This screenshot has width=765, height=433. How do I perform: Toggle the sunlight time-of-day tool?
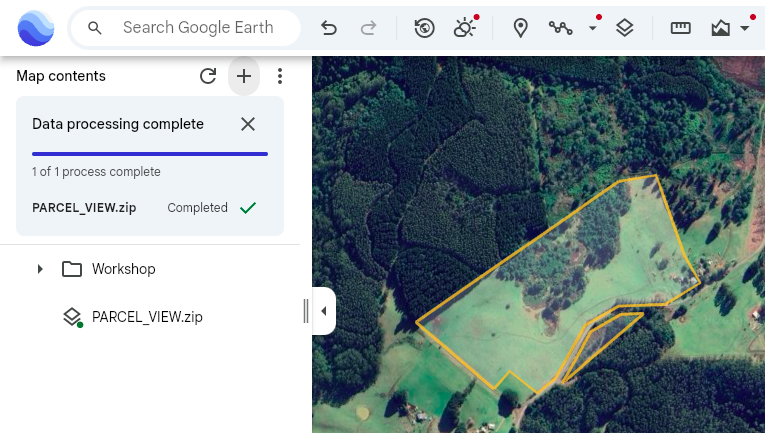(x=465, y=28)
